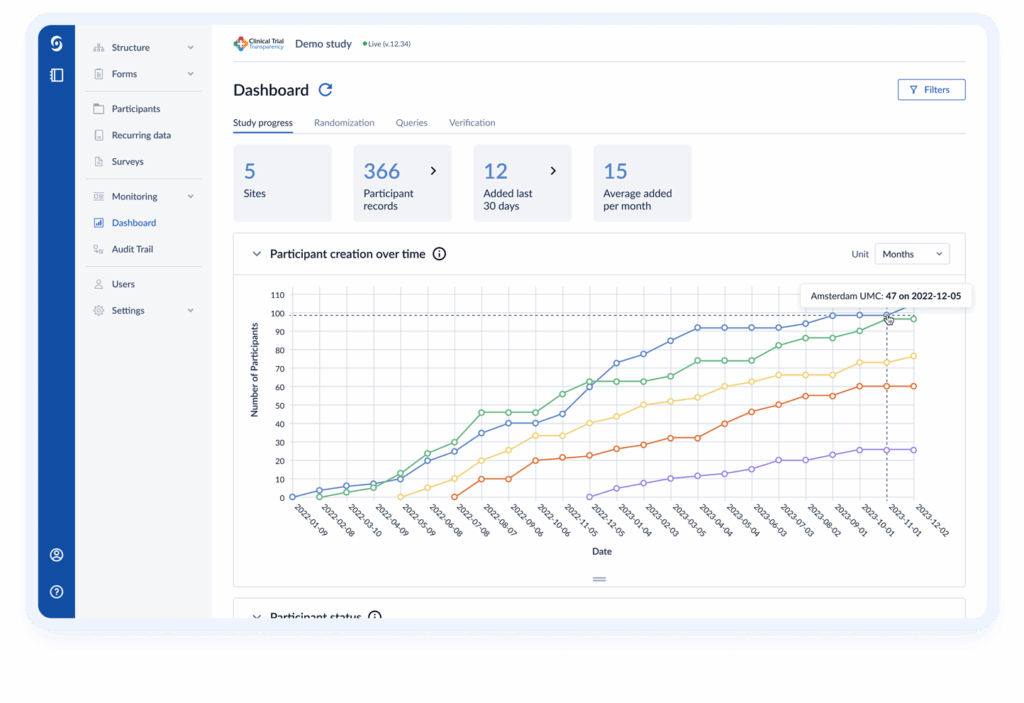Open the Surveys section in the sidebar
Image resolution: width=1024 pixels, height=703 pixels.
[127, 161]
